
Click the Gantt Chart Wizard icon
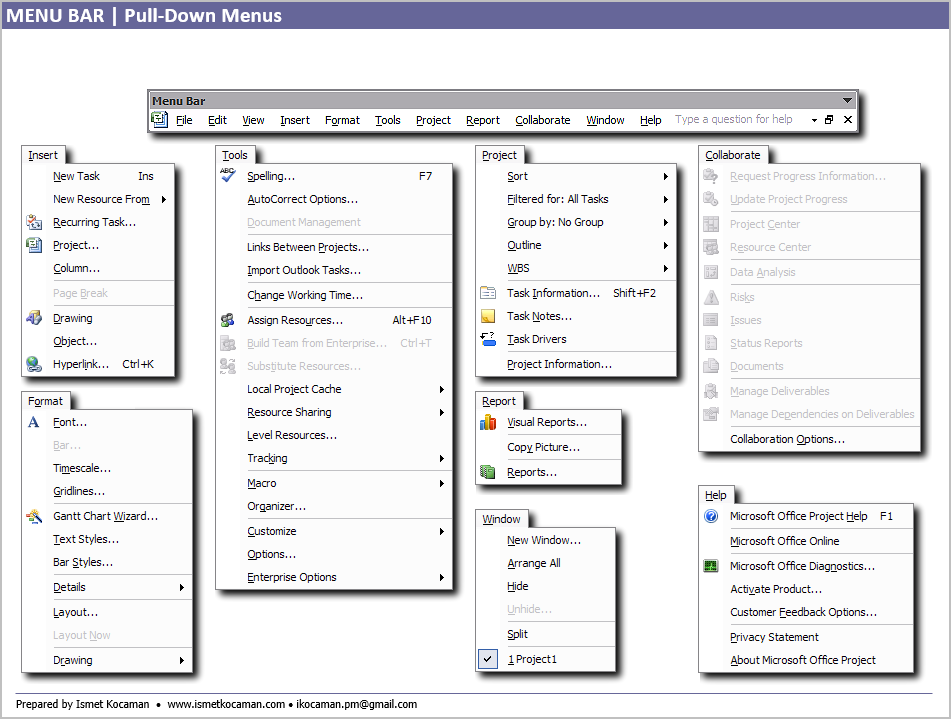point(34,517)
